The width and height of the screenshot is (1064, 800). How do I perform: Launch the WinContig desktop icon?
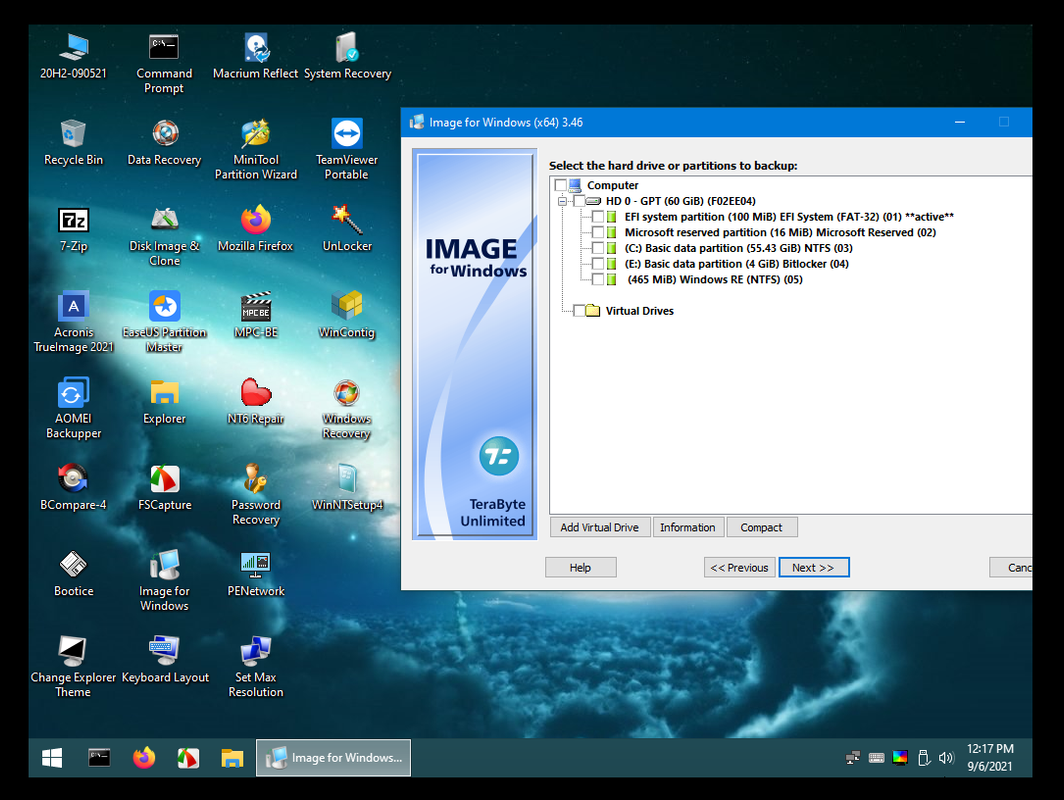347,315
